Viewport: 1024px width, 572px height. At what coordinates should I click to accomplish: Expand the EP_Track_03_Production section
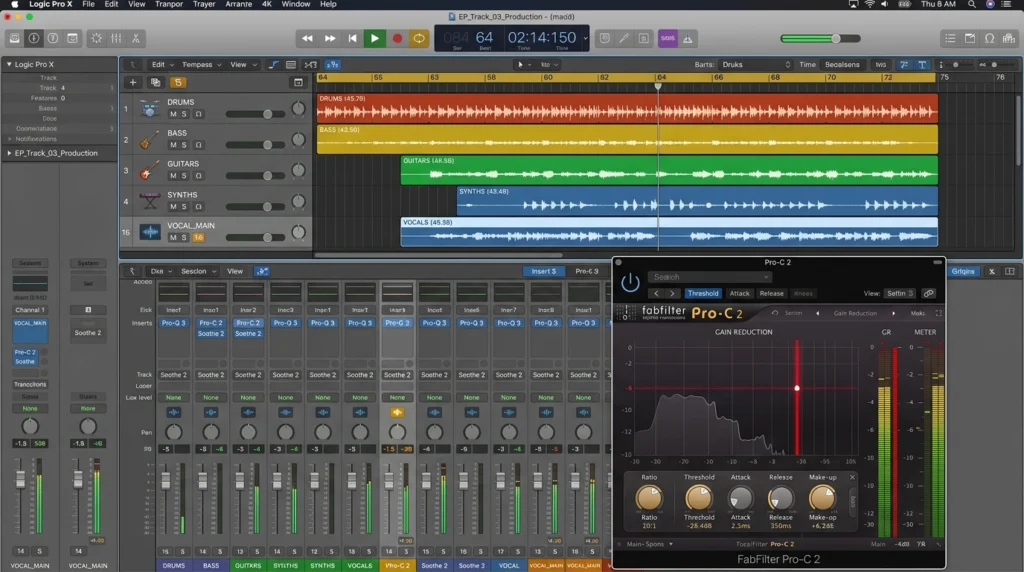(x=8, y=153)
